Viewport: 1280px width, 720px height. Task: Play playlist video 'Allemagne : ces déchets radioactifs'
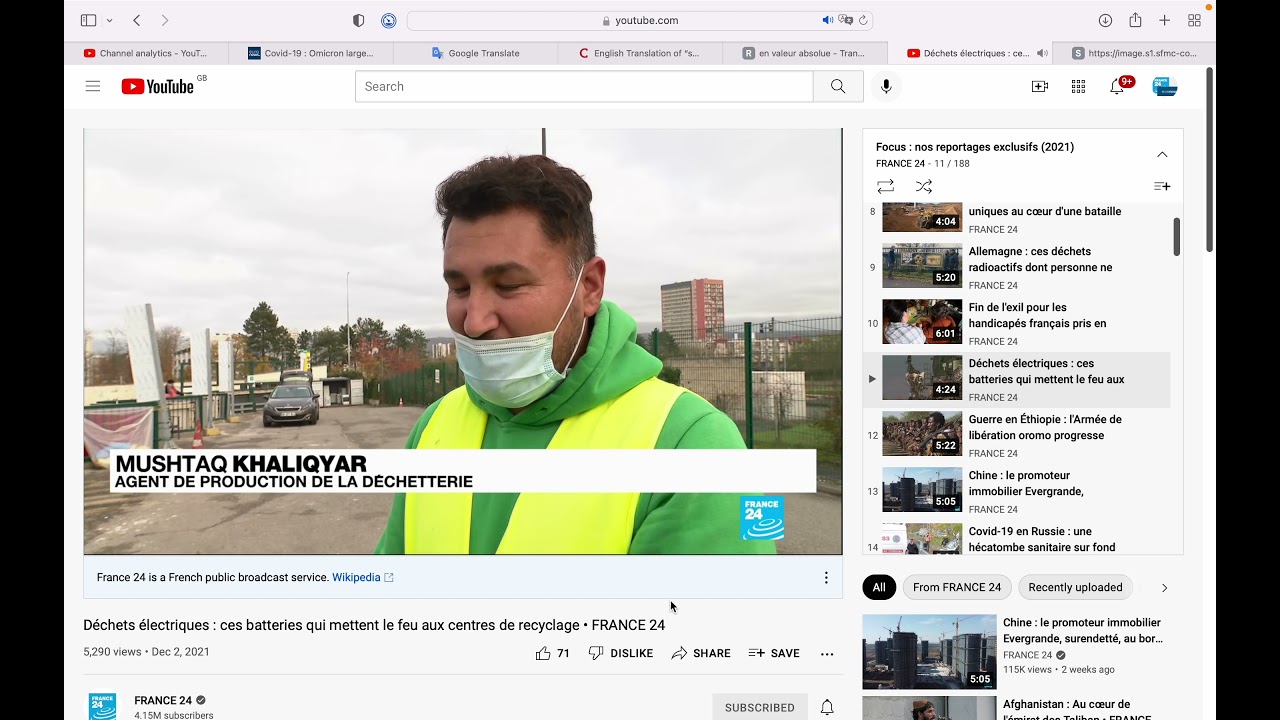click(1016, 267)
